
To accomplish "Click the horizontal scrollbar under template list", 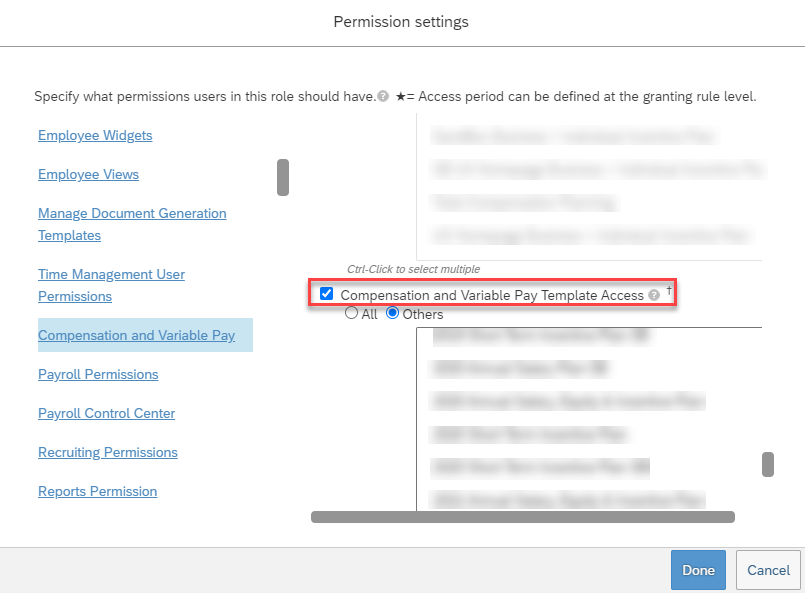I will (523, 517).
